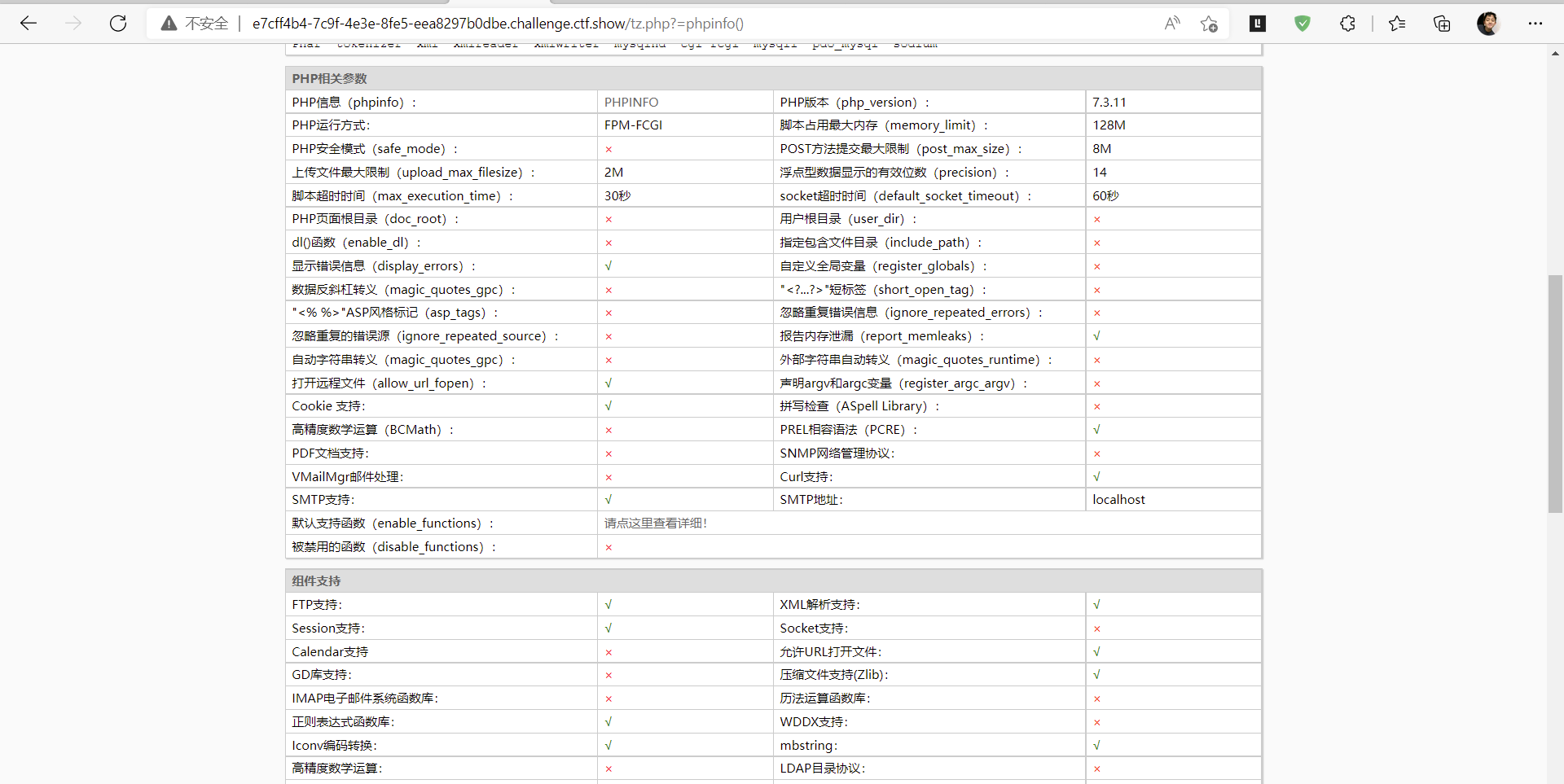The height and width of the screenshot is (784, 1564).
Task: Open the extensions puzzle menu
Action: coord(1347,24)
